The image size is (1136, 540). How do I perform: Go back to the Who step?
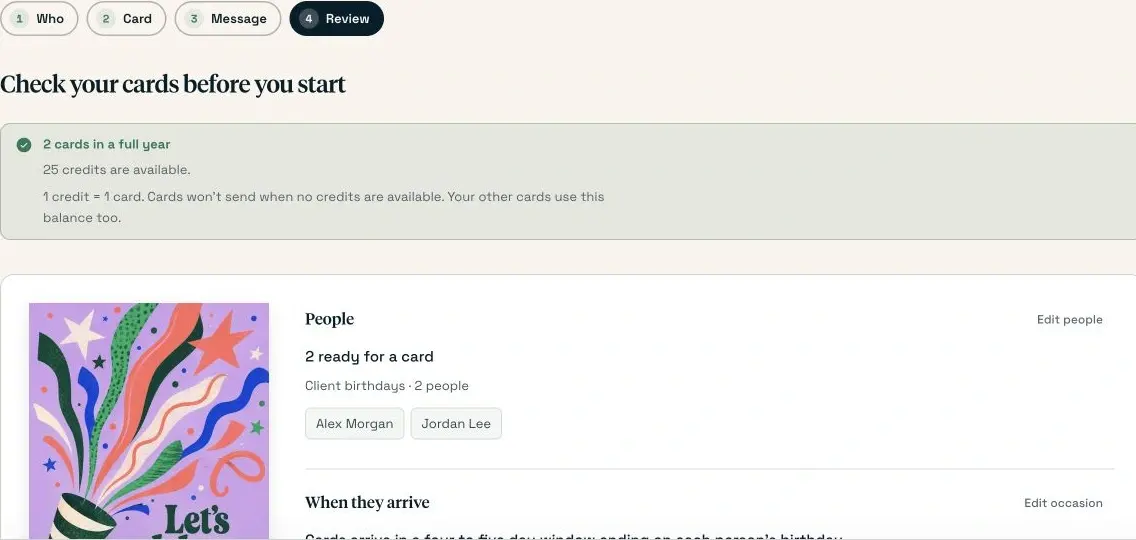38,19
